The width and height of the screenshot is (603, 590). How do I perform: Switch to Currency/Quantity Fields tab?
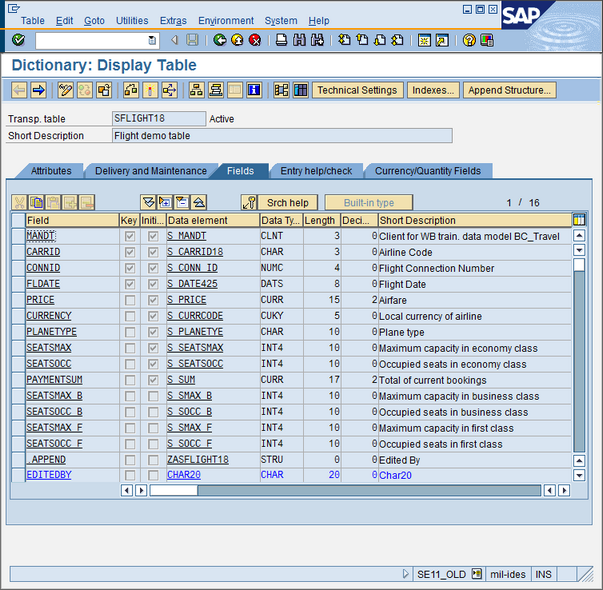tap(428, 171)
